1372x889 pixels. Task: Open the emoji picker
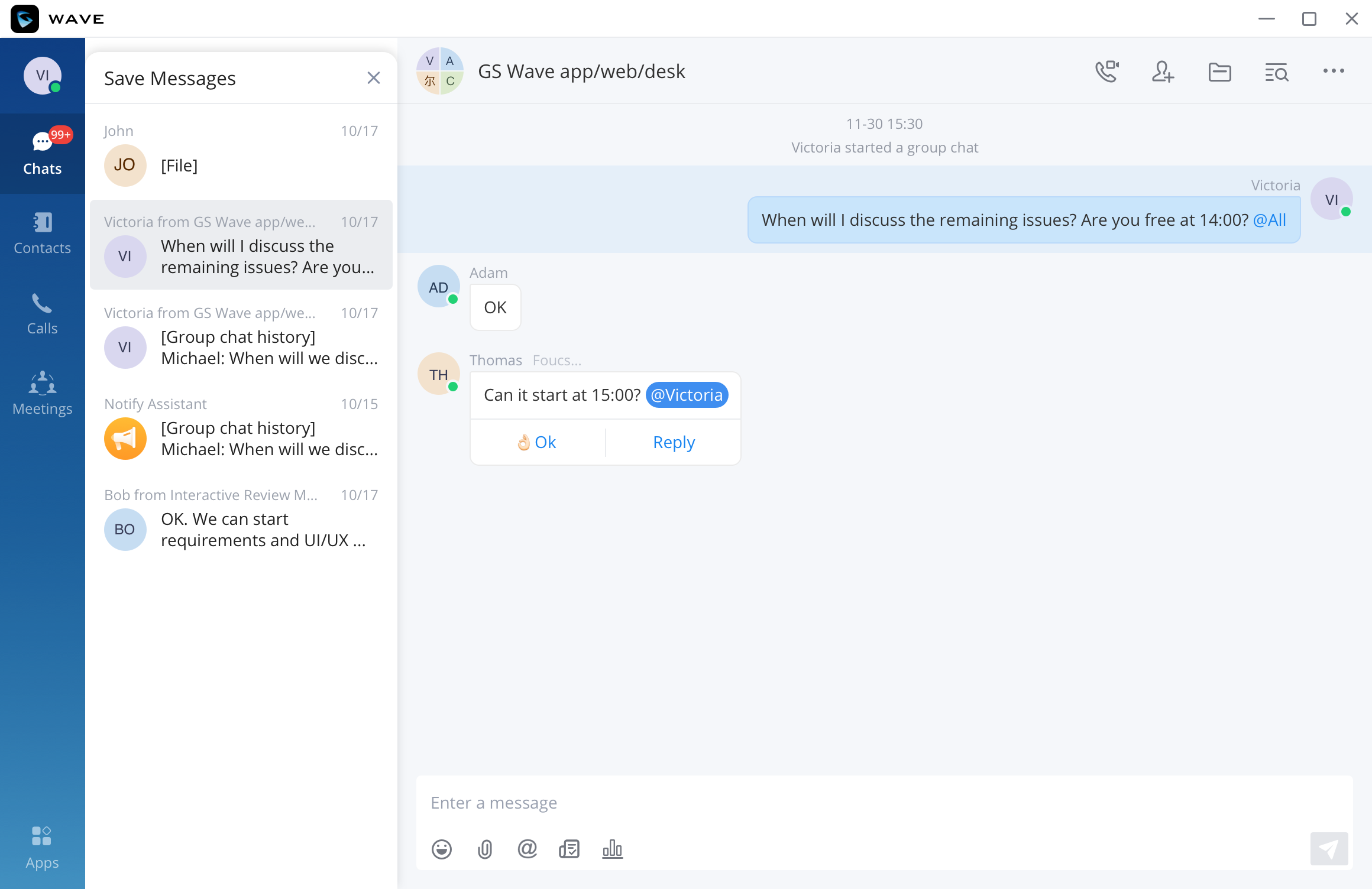coord(441,849)
